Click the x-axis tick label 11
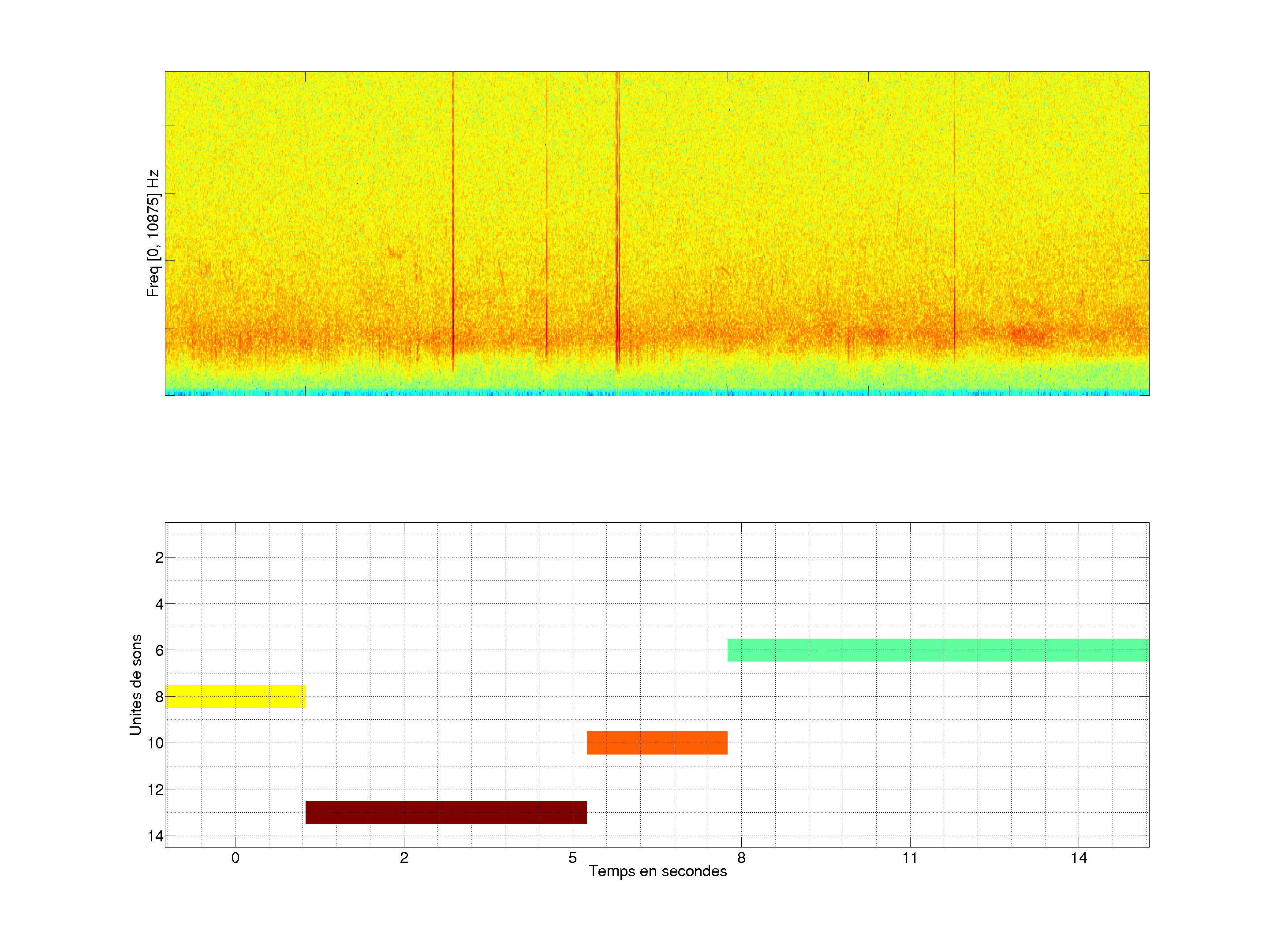This screenshot has height=952, width=1270. coord(909,858)
